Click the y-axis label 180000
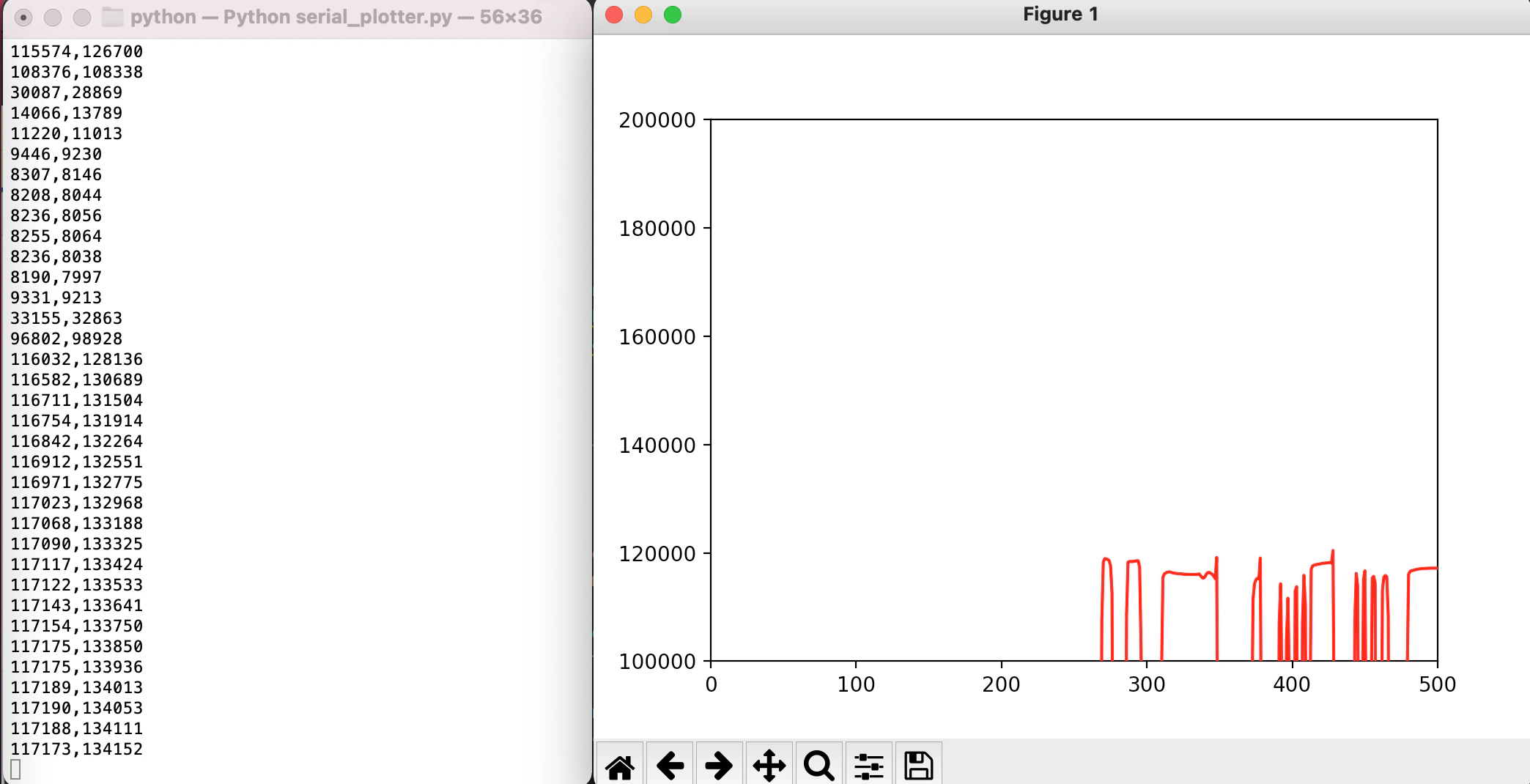Image resolution: width=1530 pixels, height=784 pixels. tap(657, 229)
